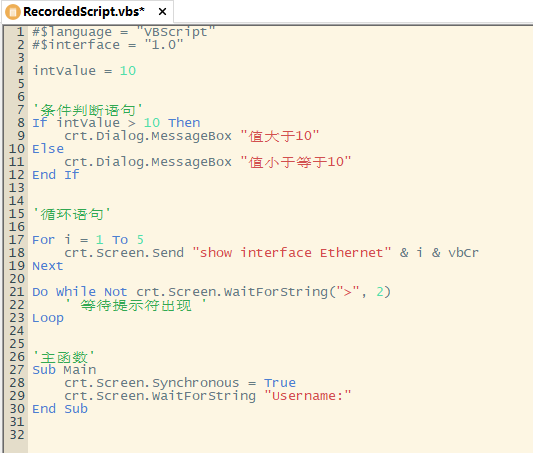Click the string "值小于等于10"

[x=296, y=162]
